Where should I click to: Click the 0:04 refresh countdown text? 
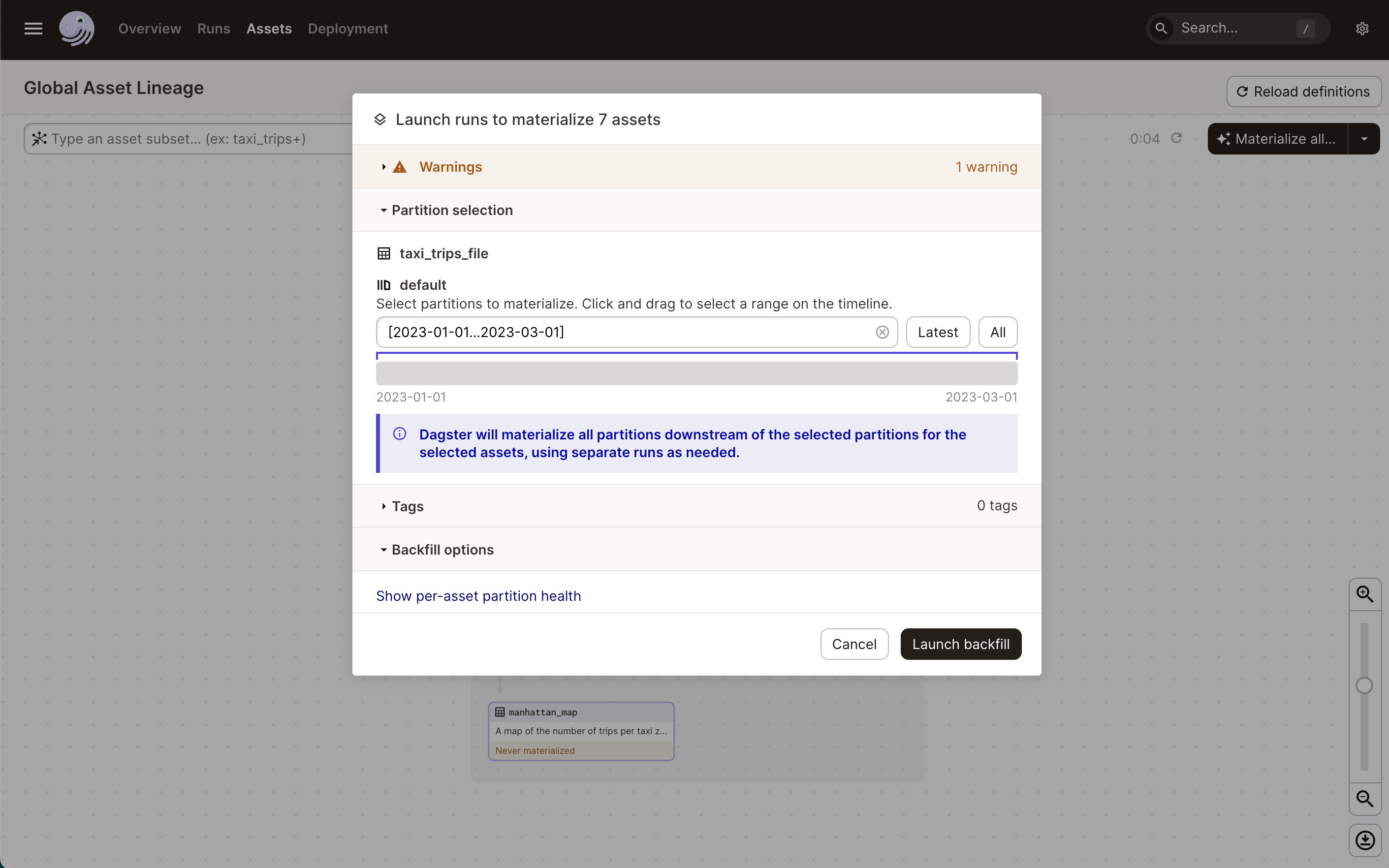pyautogui.click(x=1144, y=139)
